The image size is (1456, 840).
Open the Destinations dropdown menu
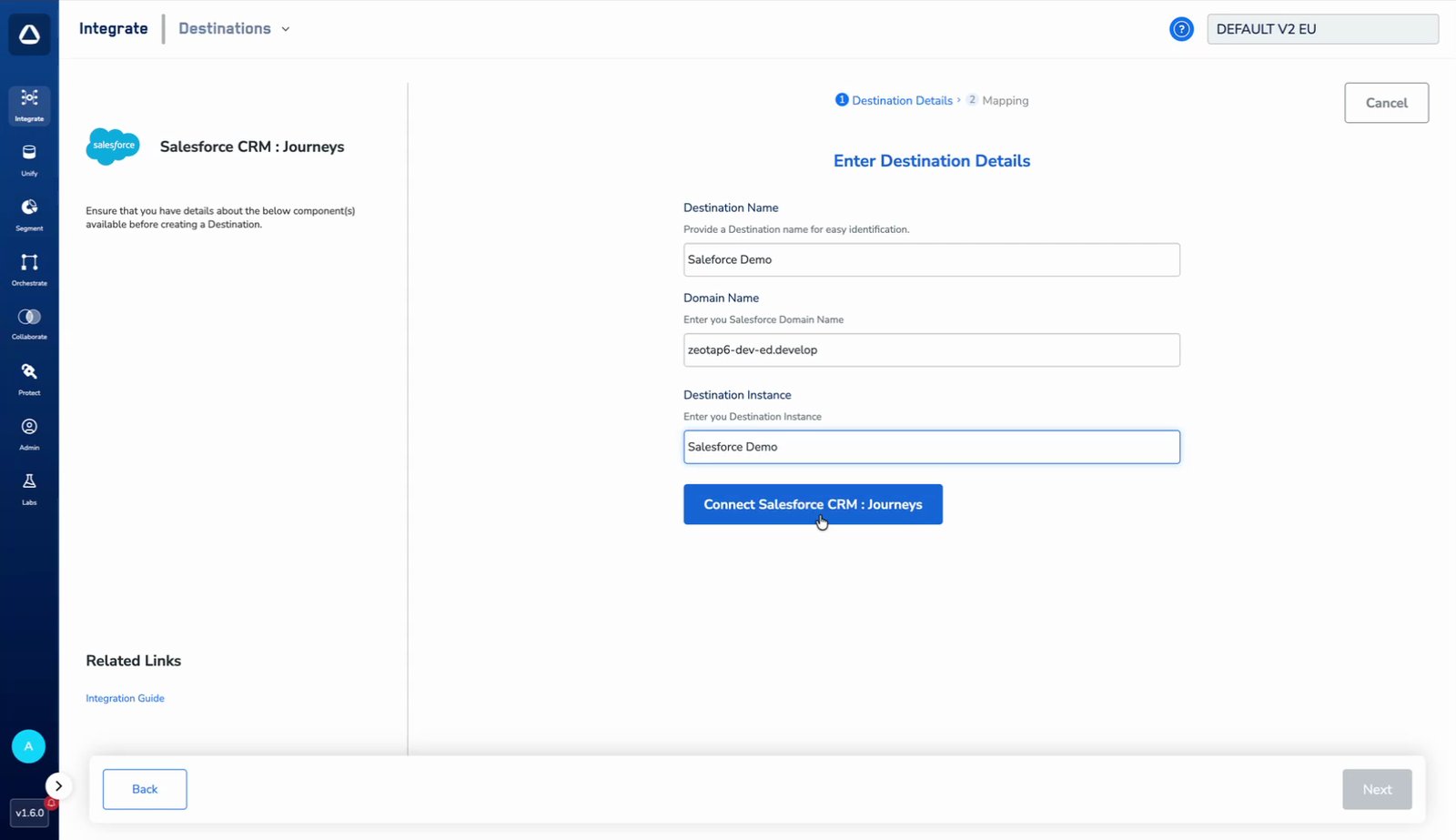pyautogui.click(x=234, y=28)
